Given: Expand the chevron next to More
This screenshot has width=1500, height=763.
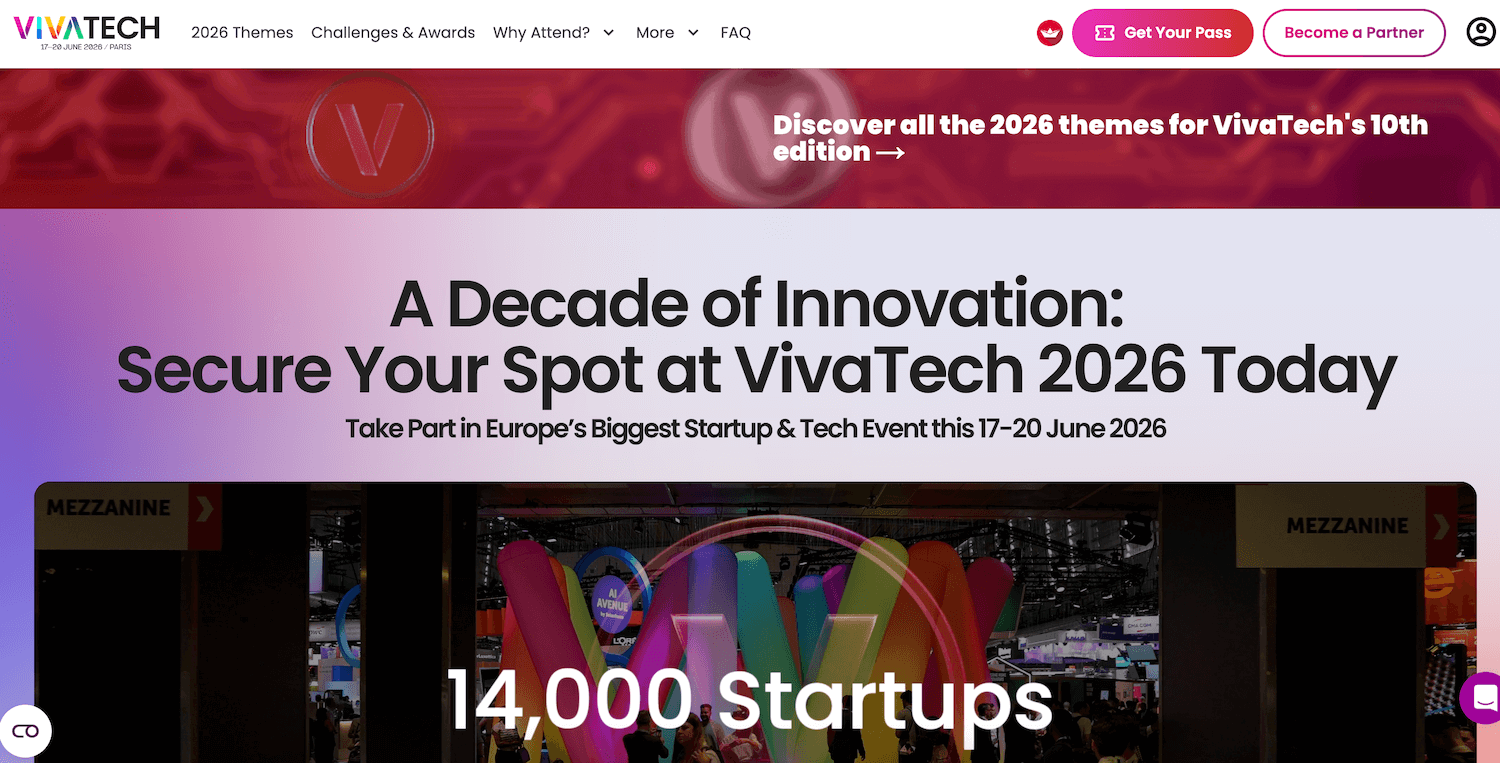Looking at the screenshot, I should pyautogui.click(x=694, y=33).
